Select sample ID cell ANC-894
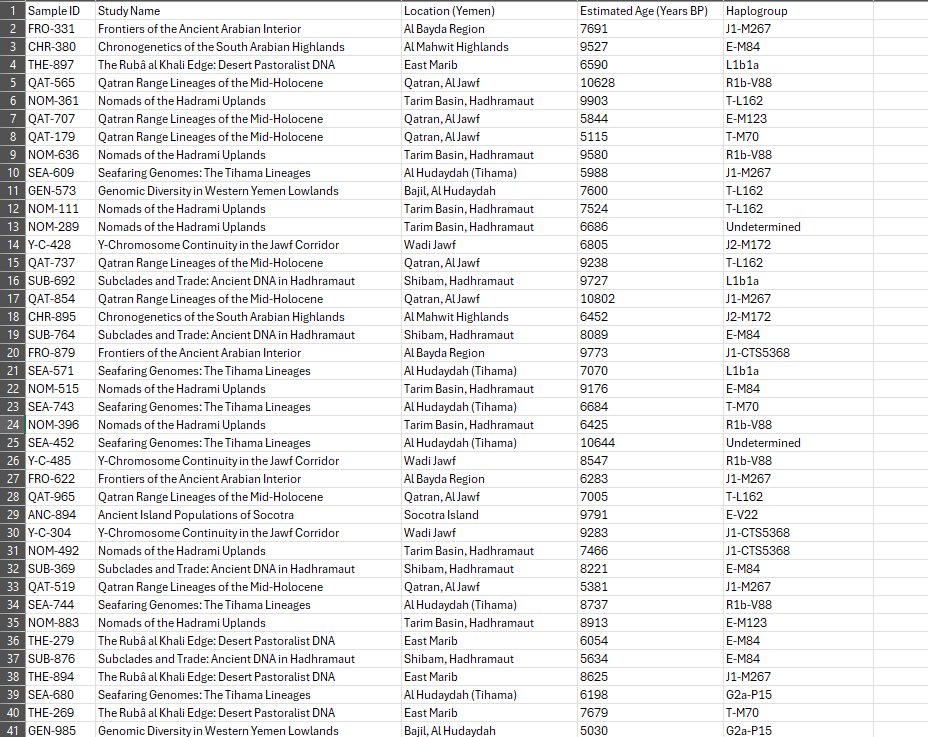Screen dimensions: 928x737 (60, 515)
